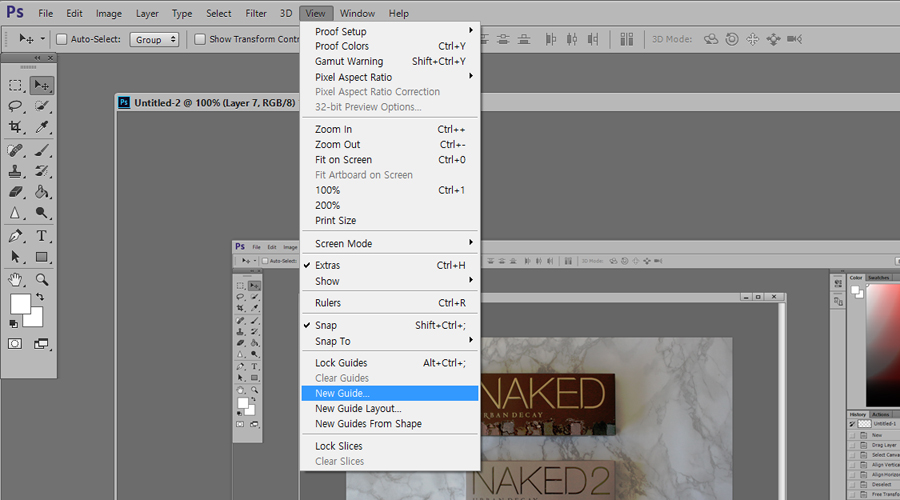The image size is (900, 500).
Task: Click the swap foreground/background colors arrow
Action: point(40,297)
